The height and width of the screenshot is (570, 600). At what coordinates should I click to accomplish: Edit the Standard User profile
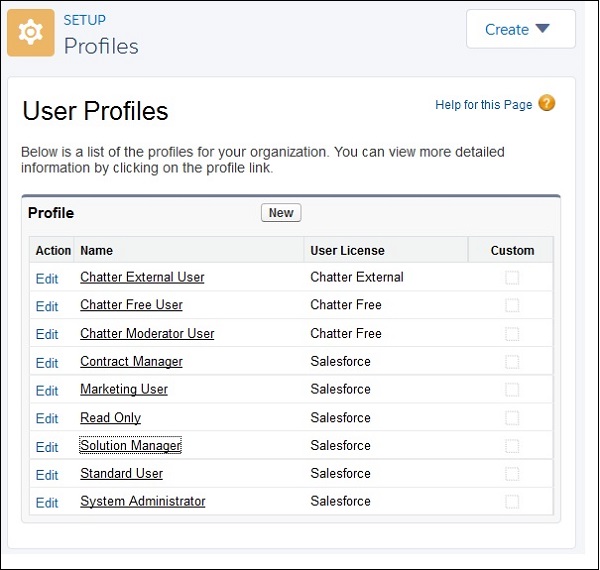point(47,475)
